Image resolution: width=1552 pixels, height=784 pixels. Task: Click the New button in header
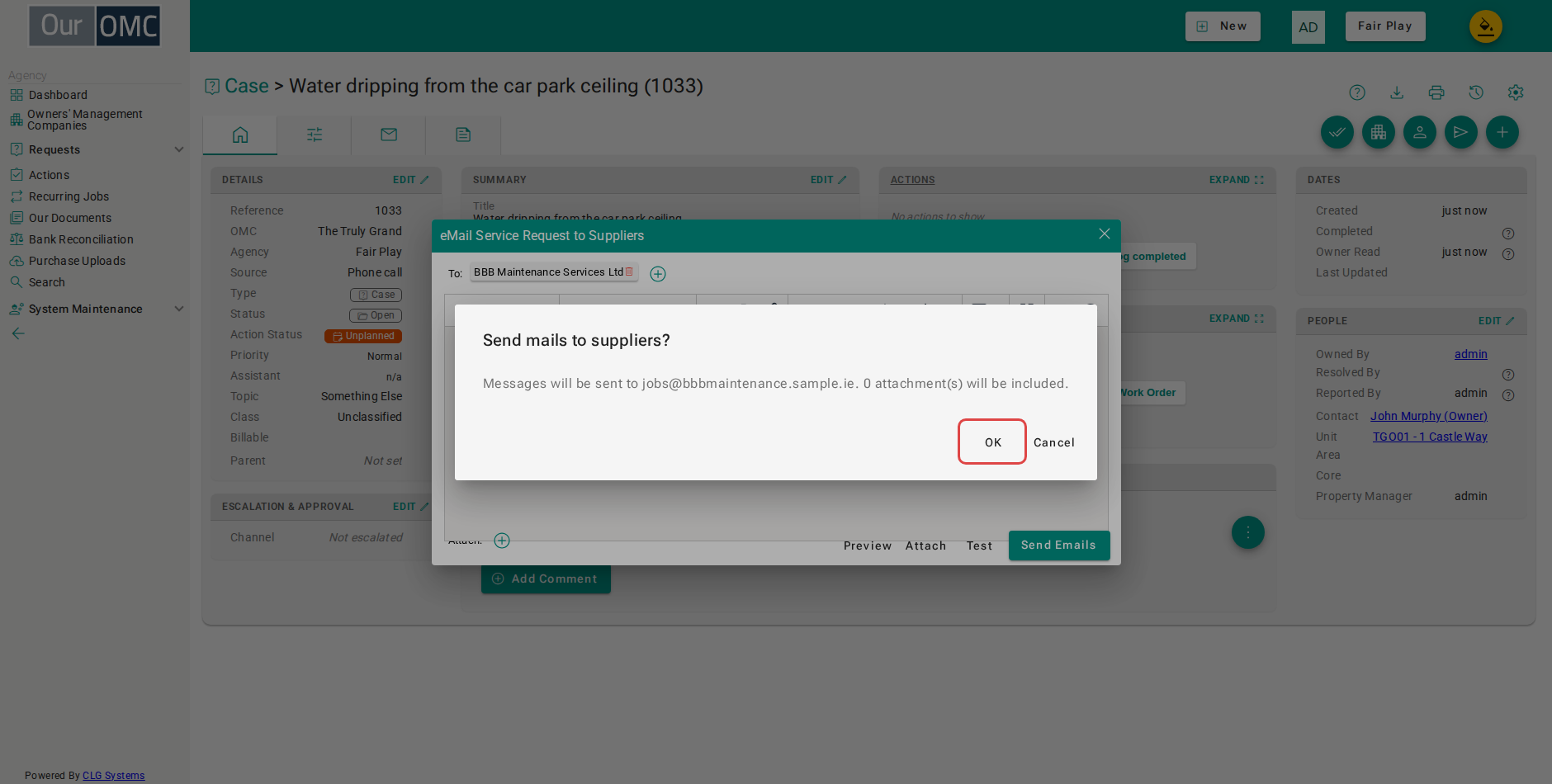[x=1223, y=26]
